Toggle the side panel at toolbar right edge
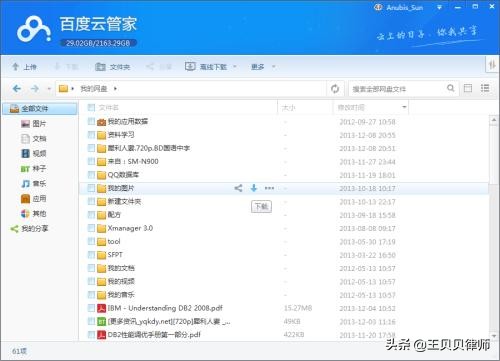The width and height of the screenshot is (500, 361). [492, 65]
